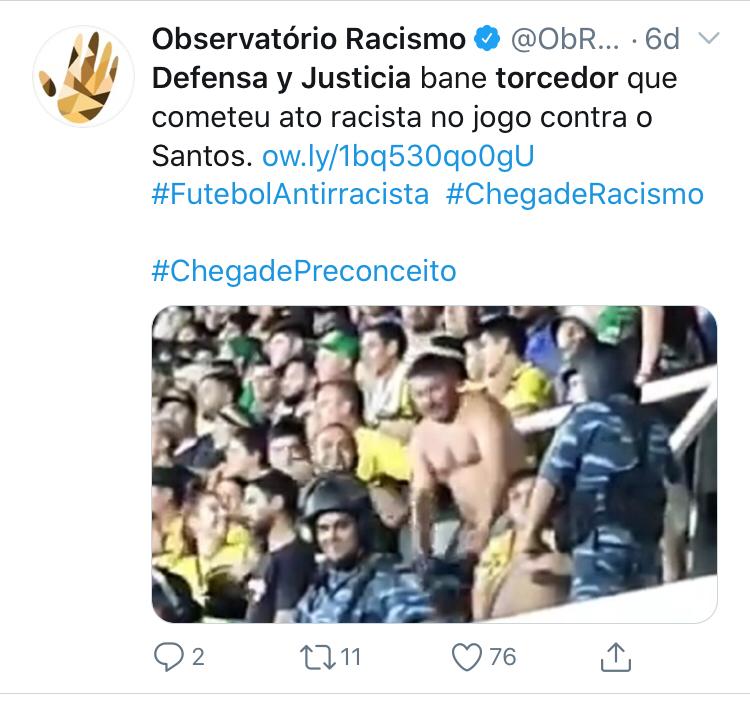The image size is (750, 701).
Task: View the stadium crowd photo
Action: tap(434, 464)
